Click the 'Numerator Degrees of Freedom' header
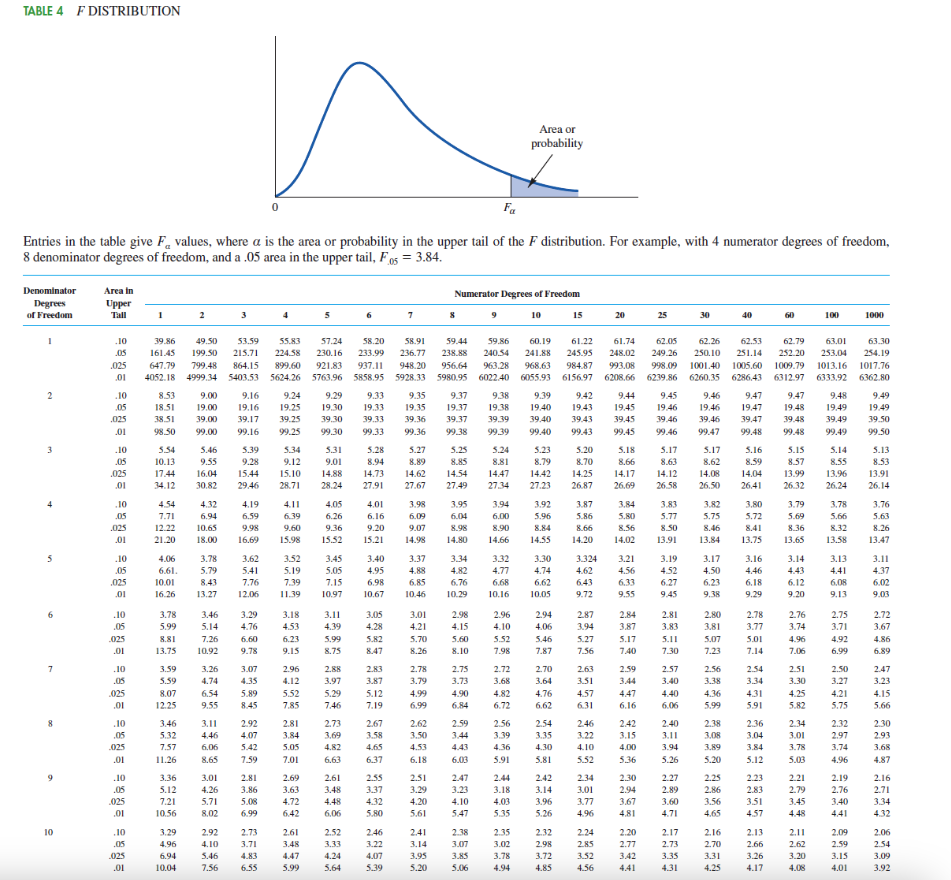This screenshot has width=951, height=880. (x=517, y=294)
